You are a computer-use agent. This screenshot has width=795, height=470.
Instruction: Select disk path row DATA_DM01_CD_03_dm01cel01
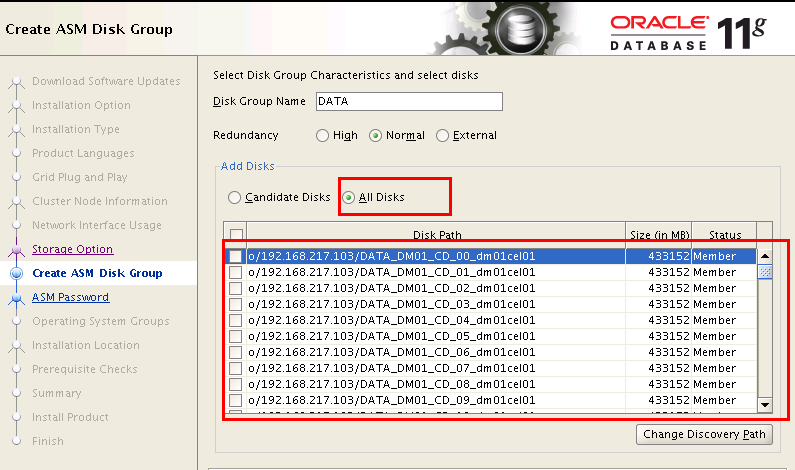point(436,304)
